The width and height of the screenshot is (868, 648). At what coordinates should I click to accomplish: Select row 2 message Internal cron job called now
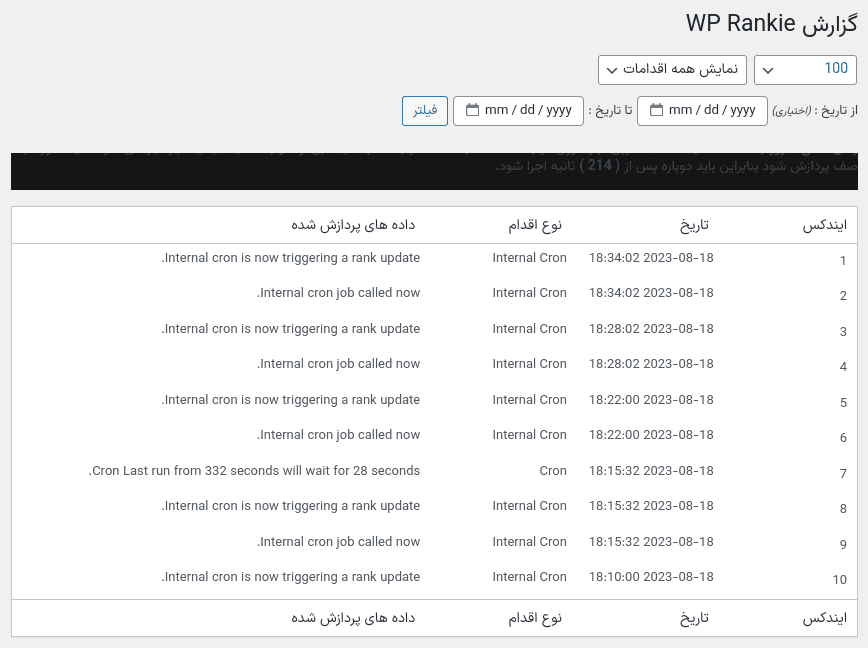point(338,293)
